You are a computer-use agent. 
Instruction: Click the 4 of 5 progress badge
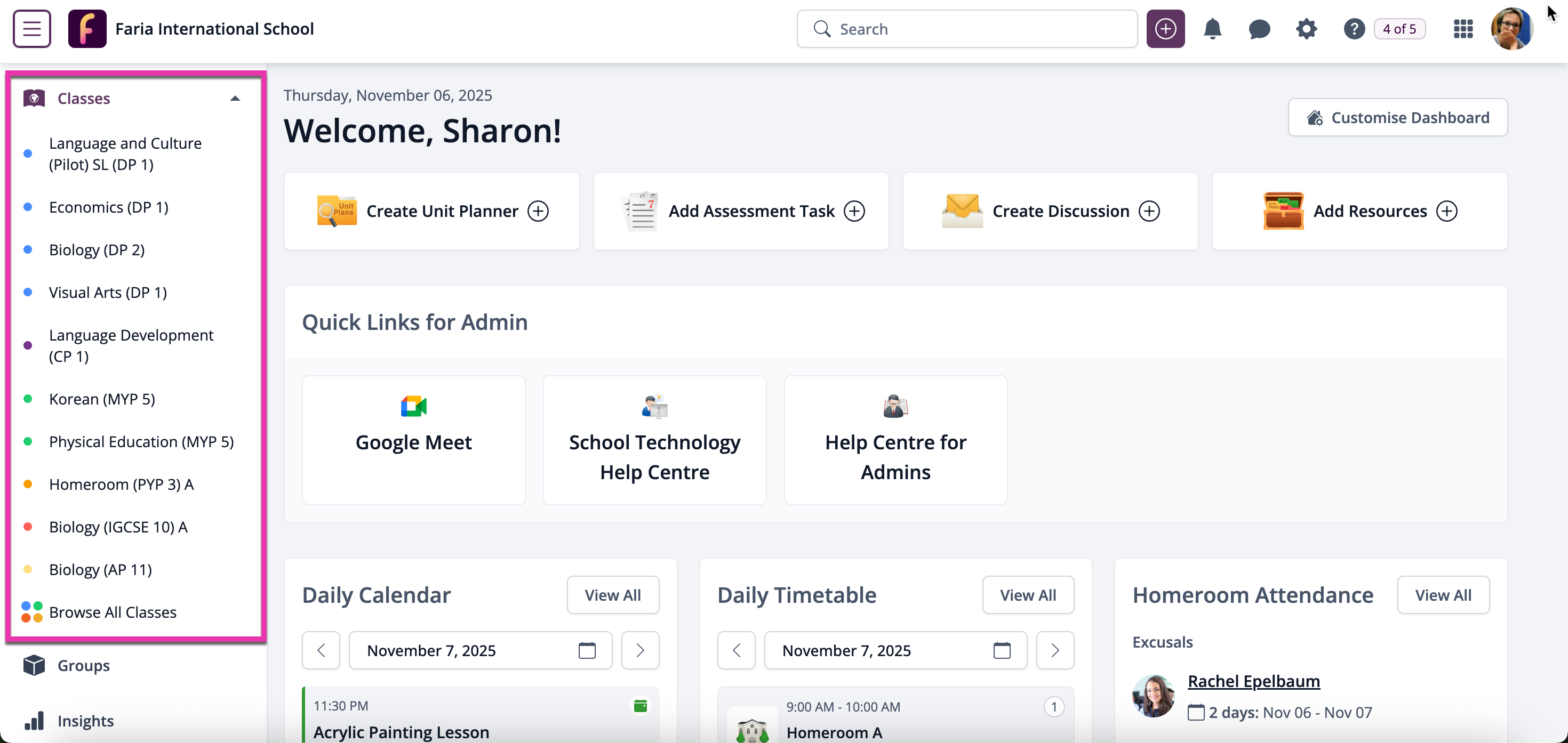[x=1399, y=29]
